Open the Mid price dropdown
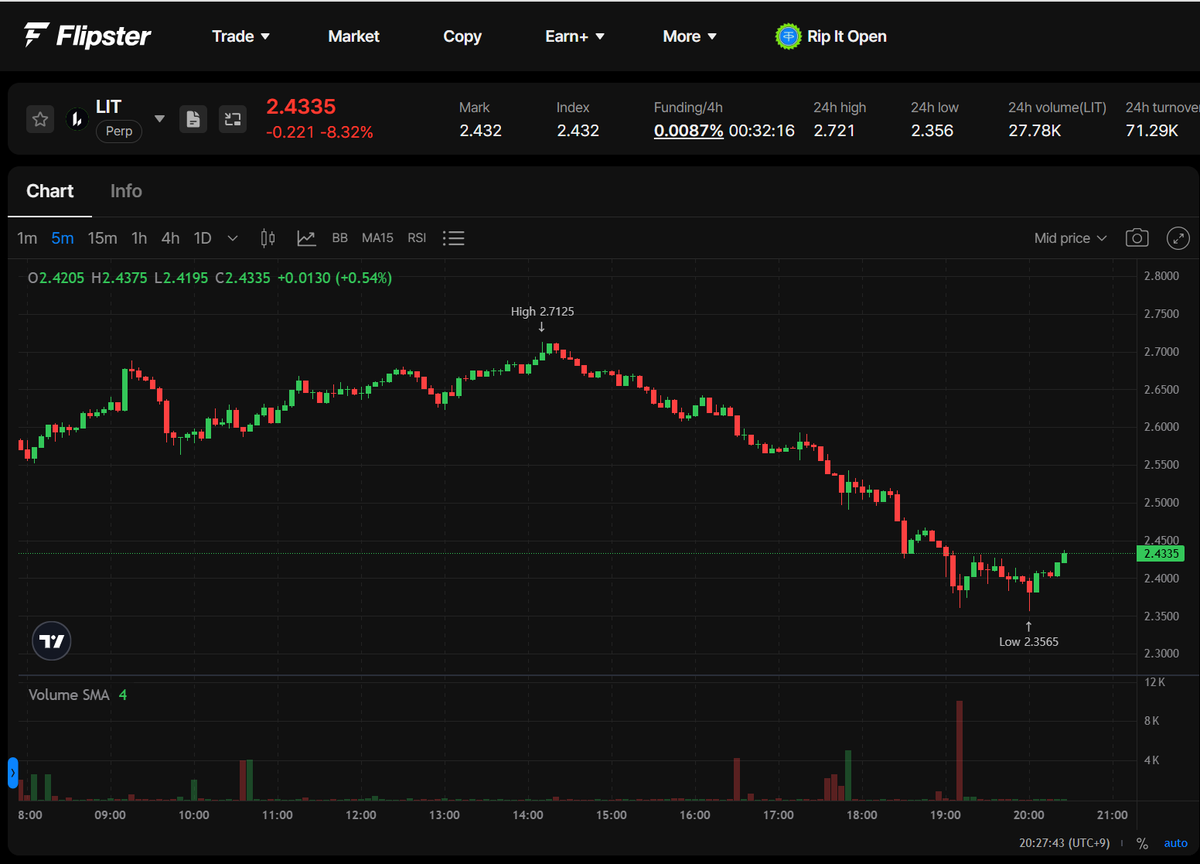Screen dimensions: 1200x864 point(1071,238)
